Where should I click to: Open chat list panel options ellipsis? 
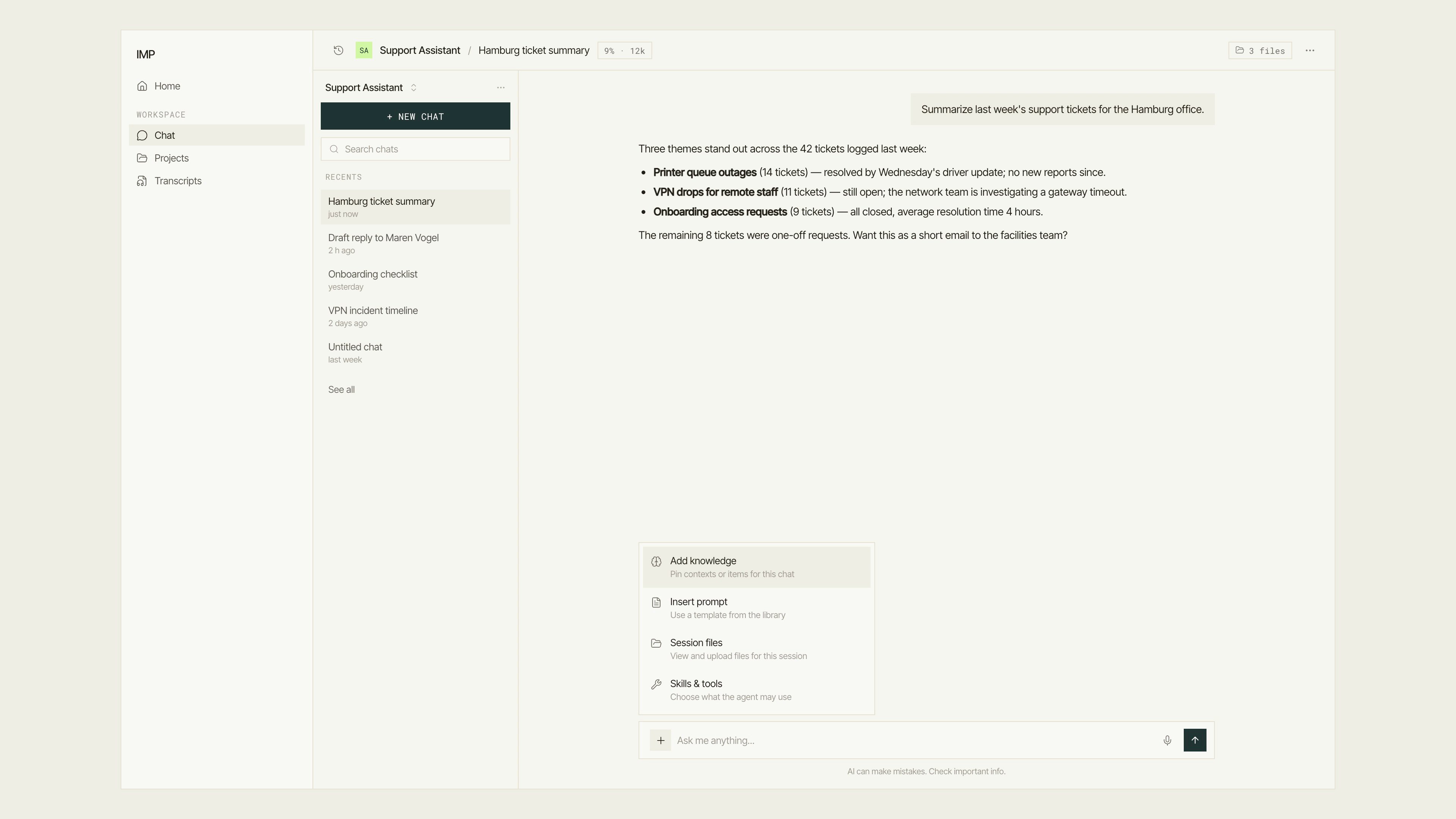click(x=501, y=88)
